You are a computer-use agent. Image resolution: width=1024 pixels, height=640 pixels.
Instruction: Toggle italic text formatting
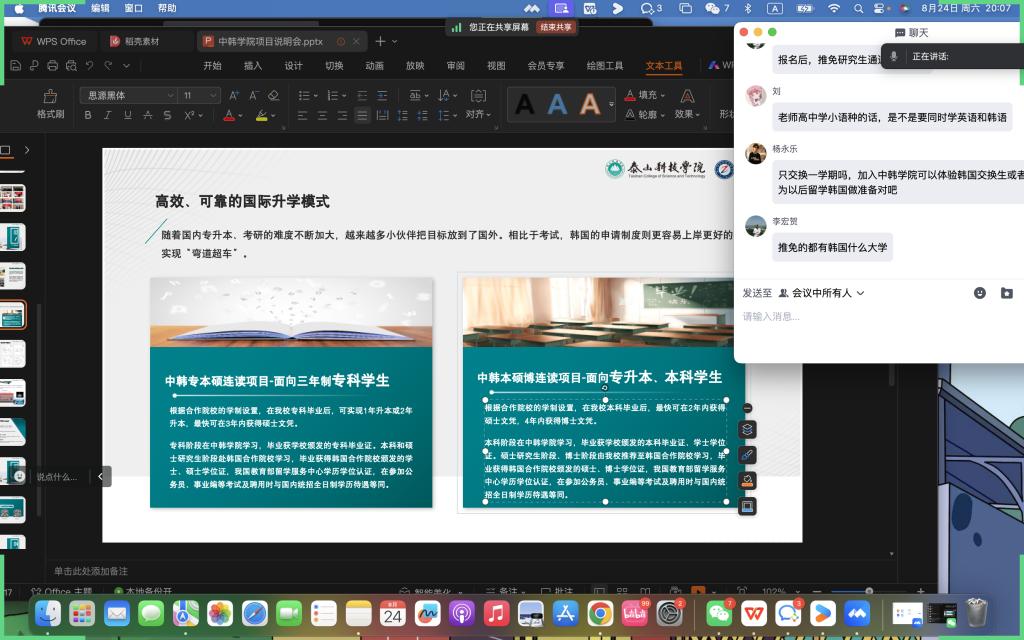pyautogui.click(x=107, y=115)
